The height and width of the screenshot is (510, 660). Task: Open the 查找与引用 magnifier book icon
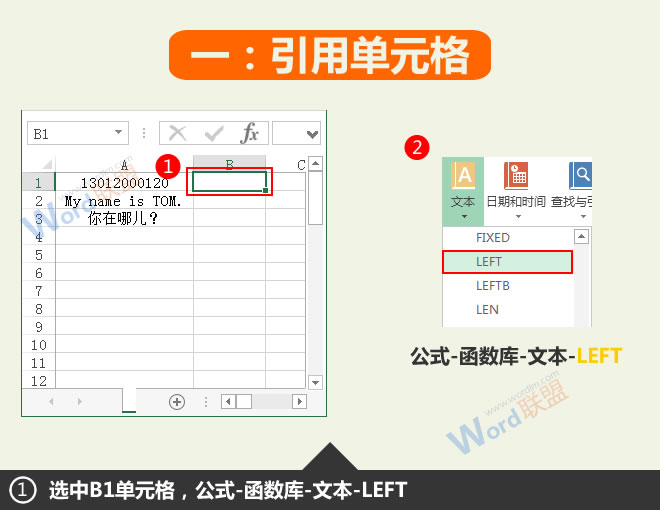click(580, 175)
